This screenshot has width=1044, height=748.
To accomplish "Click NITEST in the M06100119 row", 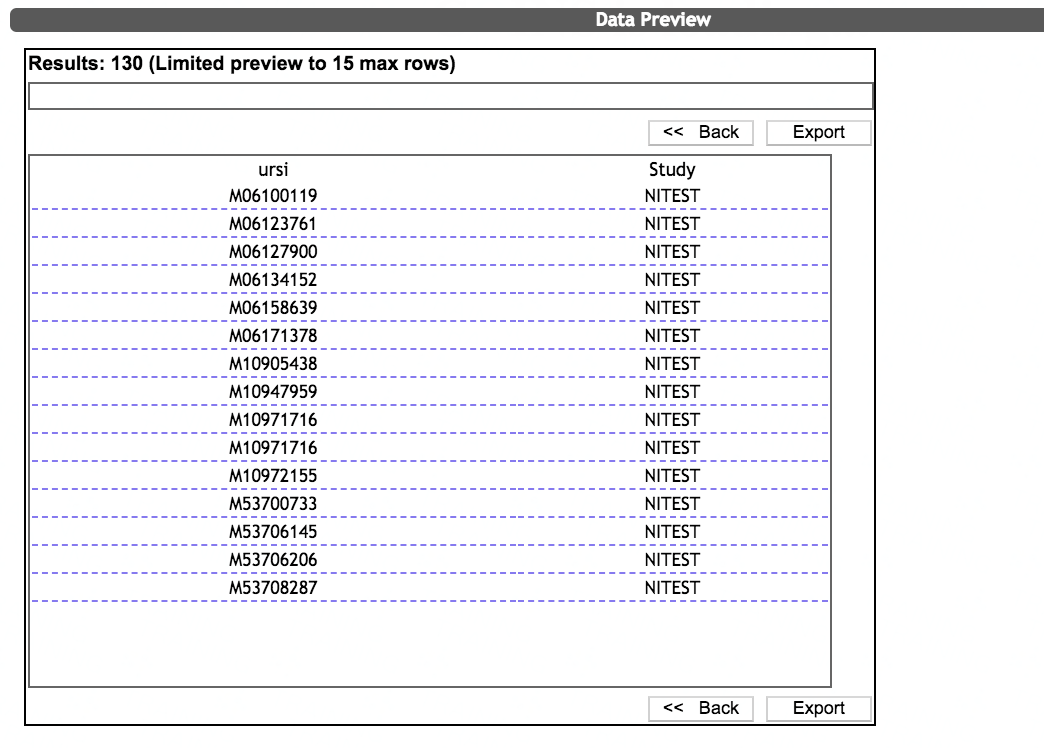I will click(x=672, y=196).
